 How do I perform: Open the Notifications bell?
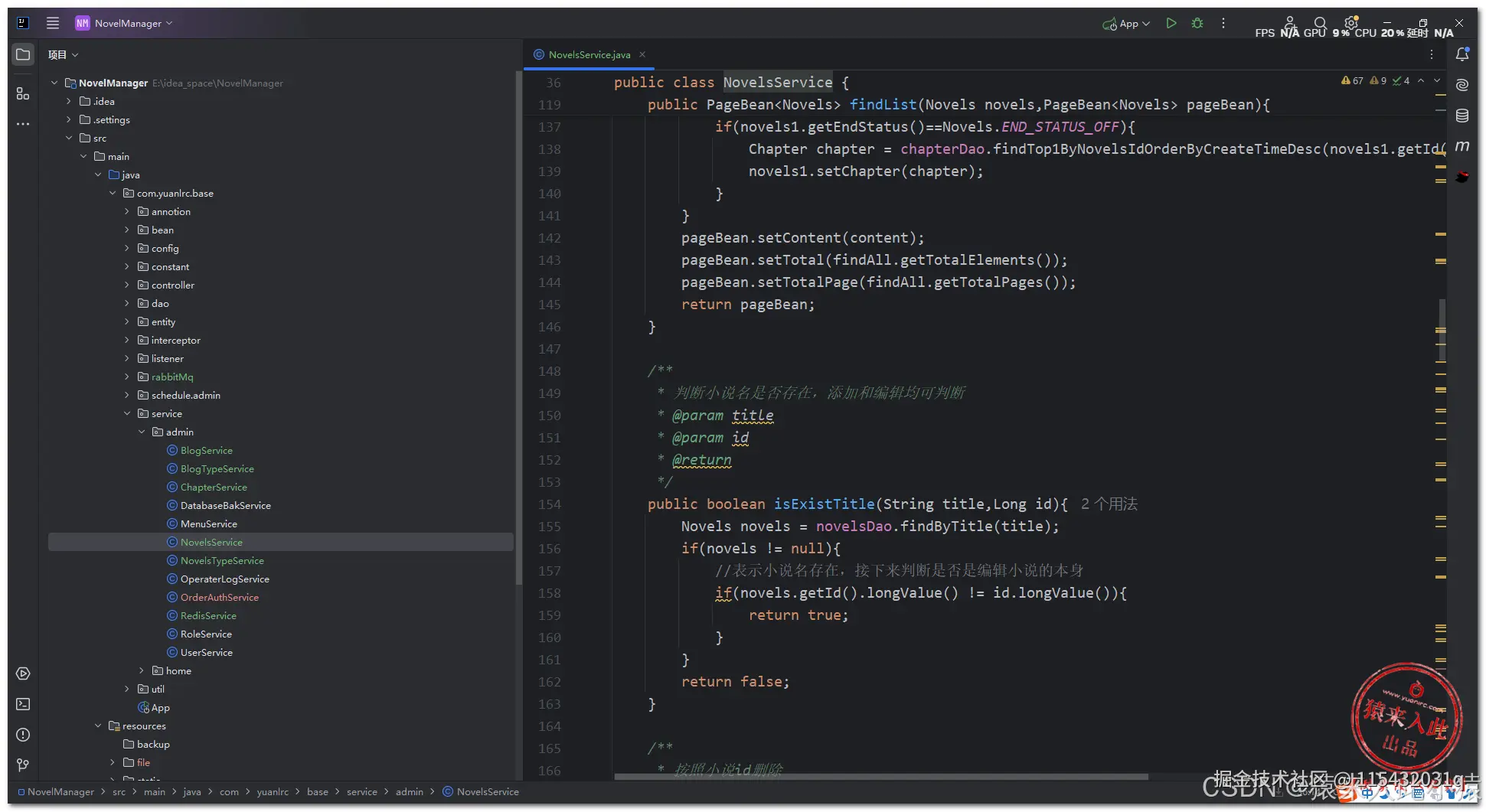click(x=1462, y=54)
